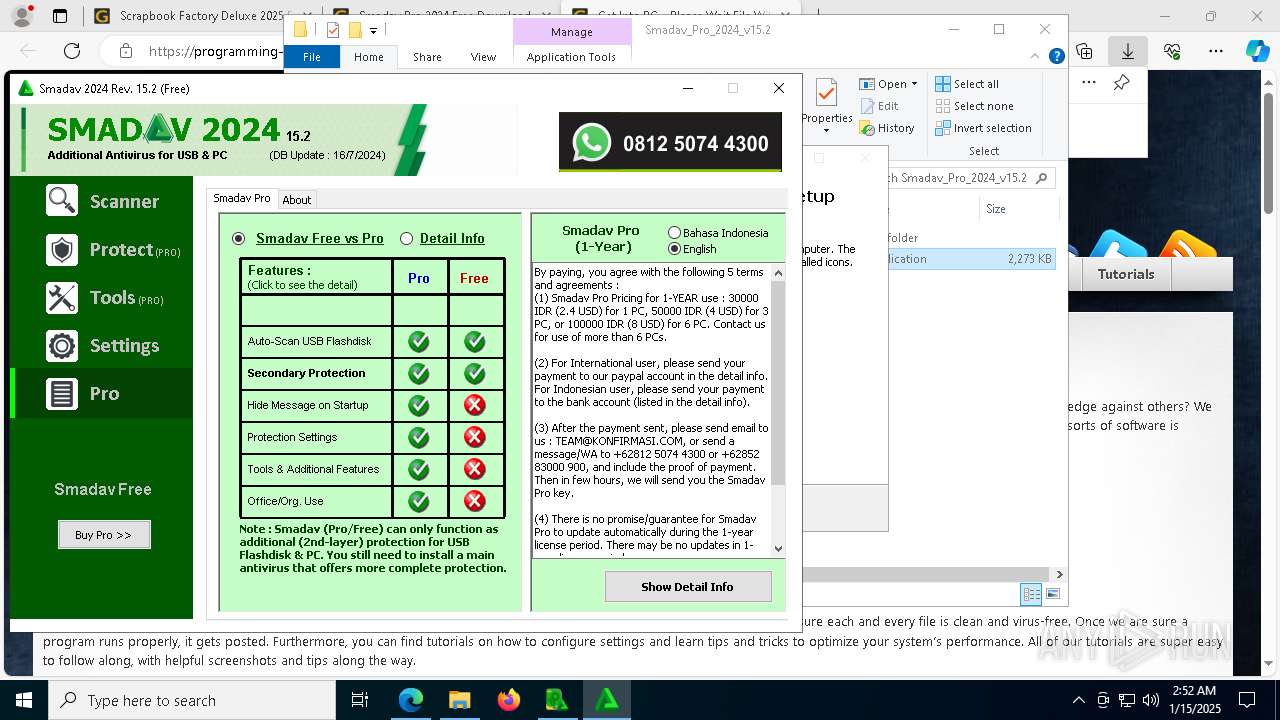The width and height of the screenshot is (1280, 720).
Task: Click the Explorer horizontal scroll right arrow
Action: click(x=1059, y=574)
